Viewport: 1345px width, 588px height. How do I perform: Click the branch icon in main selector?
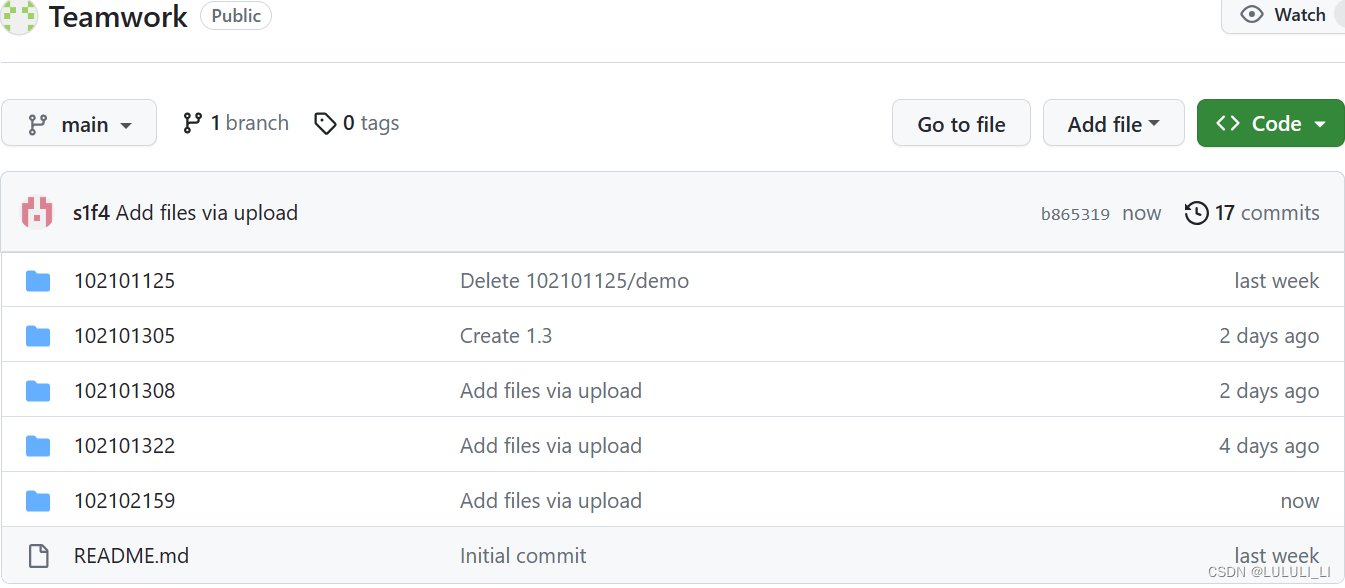click(38, 124)
